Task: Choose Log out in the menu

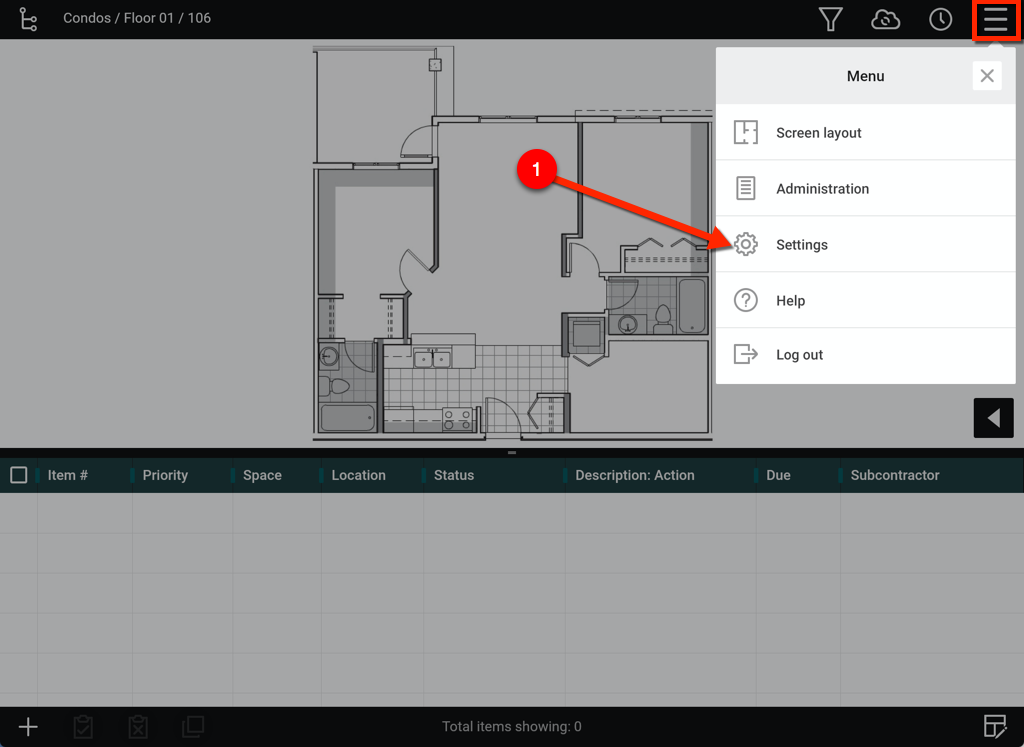Action: pyautogui.click(x=799, y=355)
